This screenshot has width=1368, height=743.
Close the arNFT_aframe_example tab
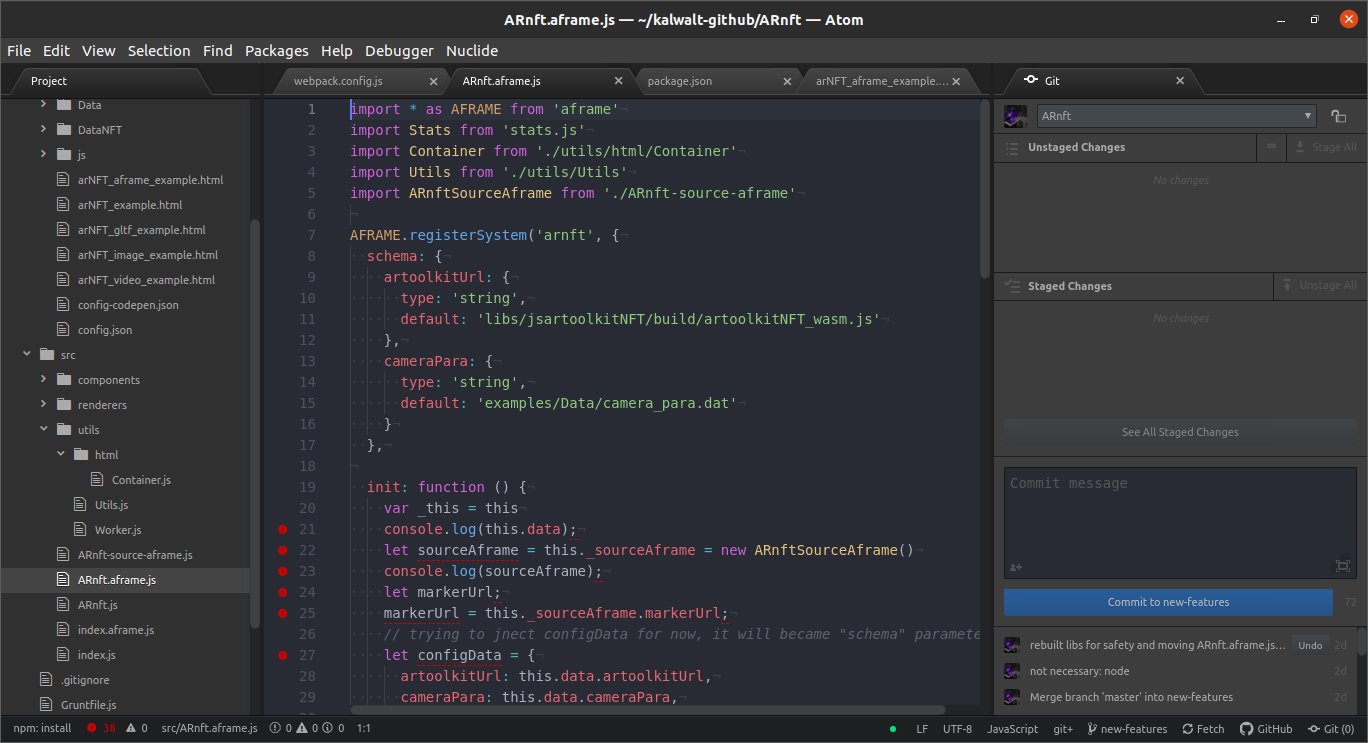(957, 81)
